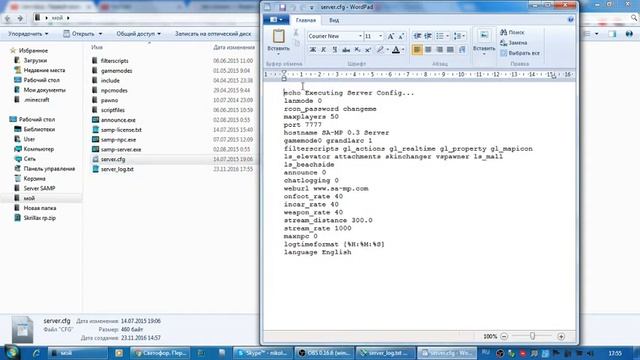This screenshot has height=360, width=640.
Task: Open Customize Quick Access Toolbar dropdown
Action: [x=312, y=7]
